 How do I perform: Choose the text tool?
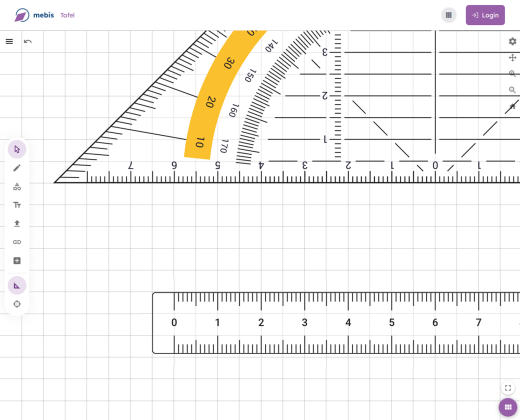(x=17, y=205)
